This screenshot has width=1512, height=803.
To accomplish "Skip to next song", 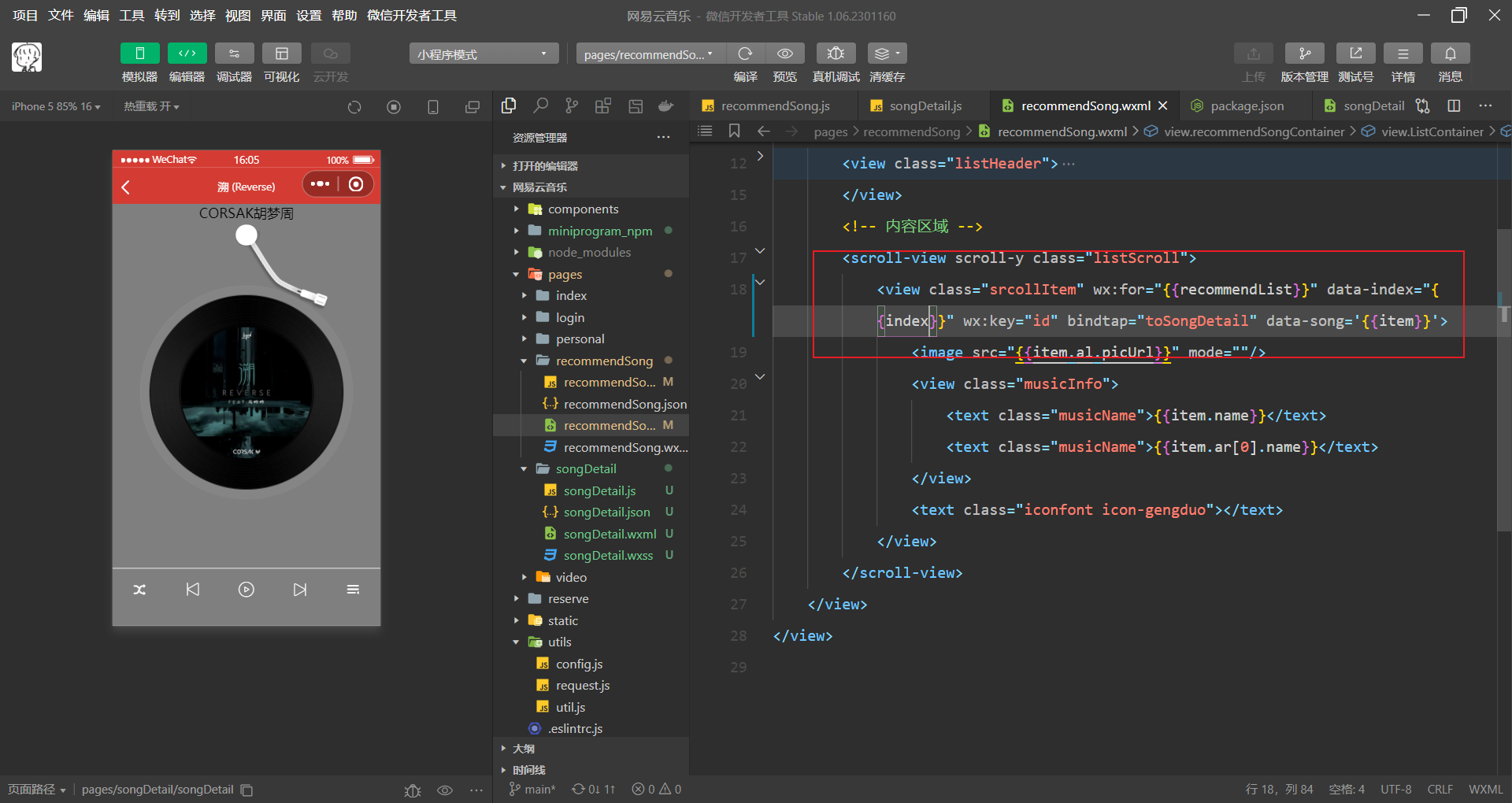I will click(300, 590).
